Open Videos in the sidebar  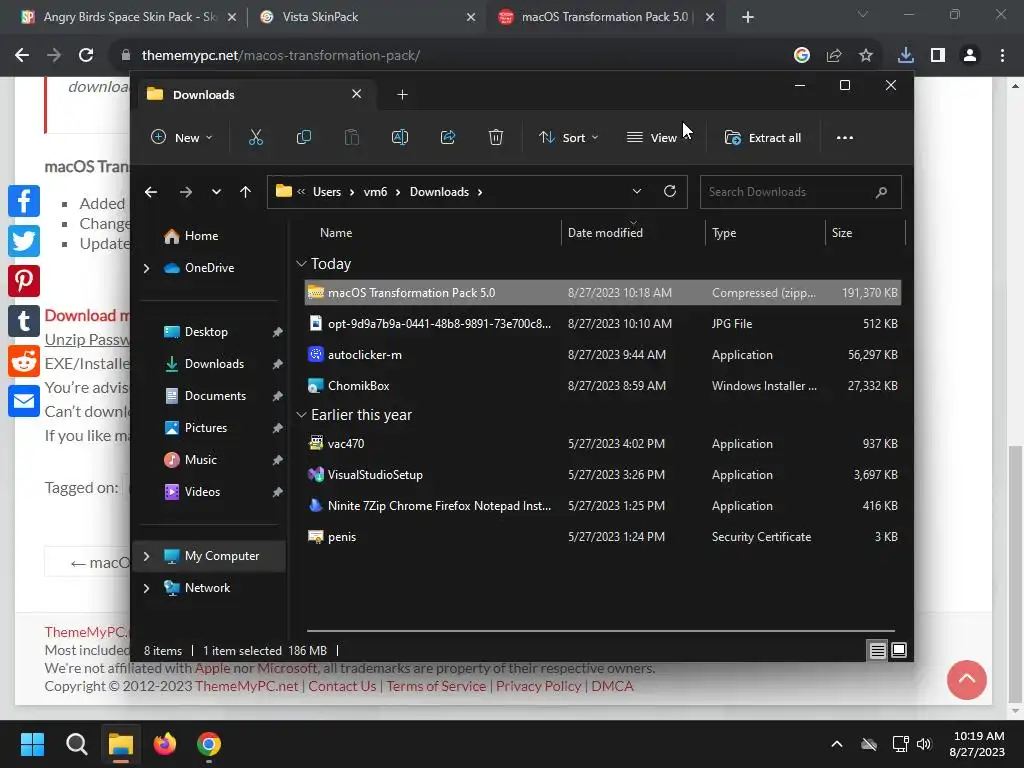click(x=192, y=492)
